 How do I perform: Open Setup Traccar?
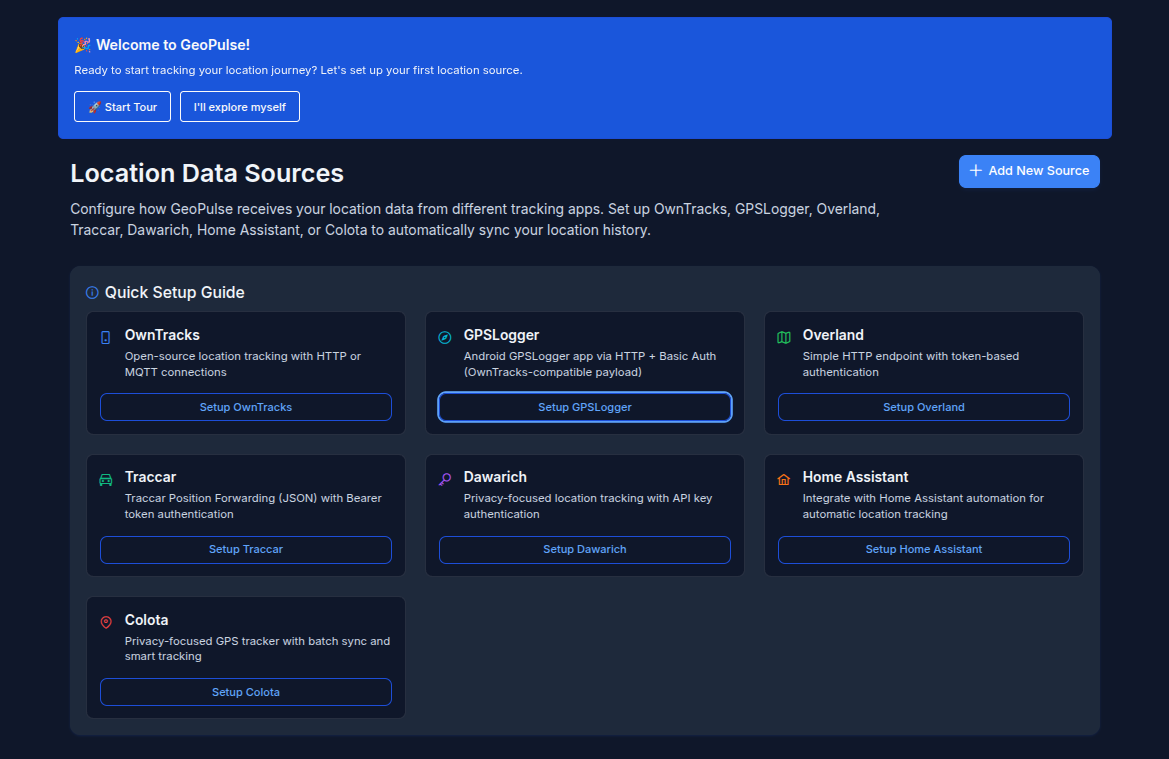pyautogui.click(x=246, y=549)
